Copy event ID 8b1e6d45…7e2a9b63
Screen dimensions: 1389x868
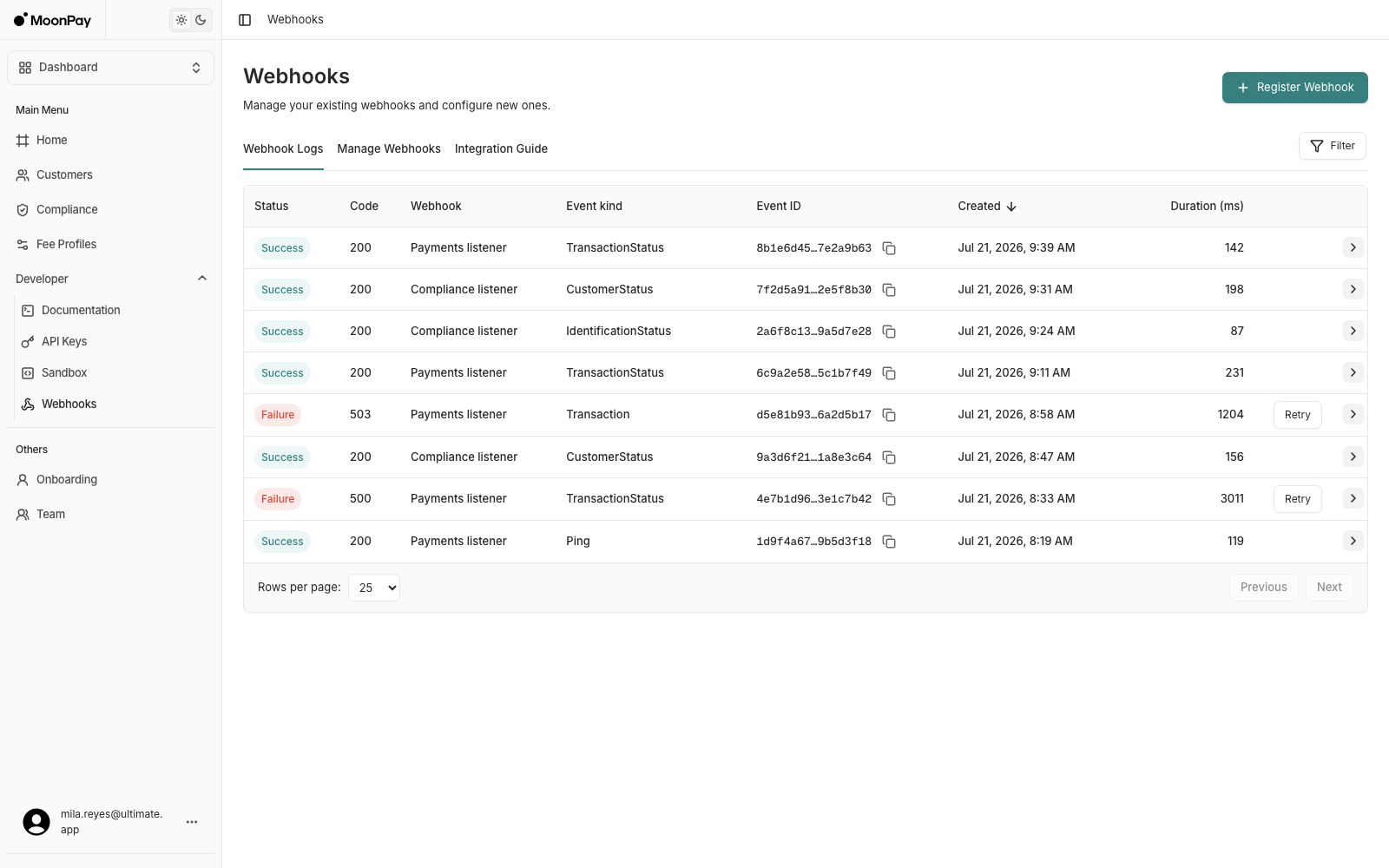click(x=889, y=248)
